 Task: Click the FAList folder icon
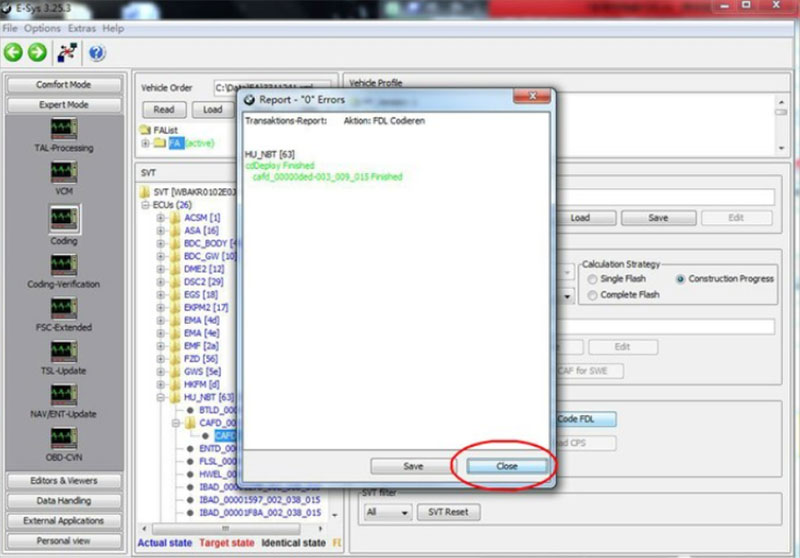(145, 130)
